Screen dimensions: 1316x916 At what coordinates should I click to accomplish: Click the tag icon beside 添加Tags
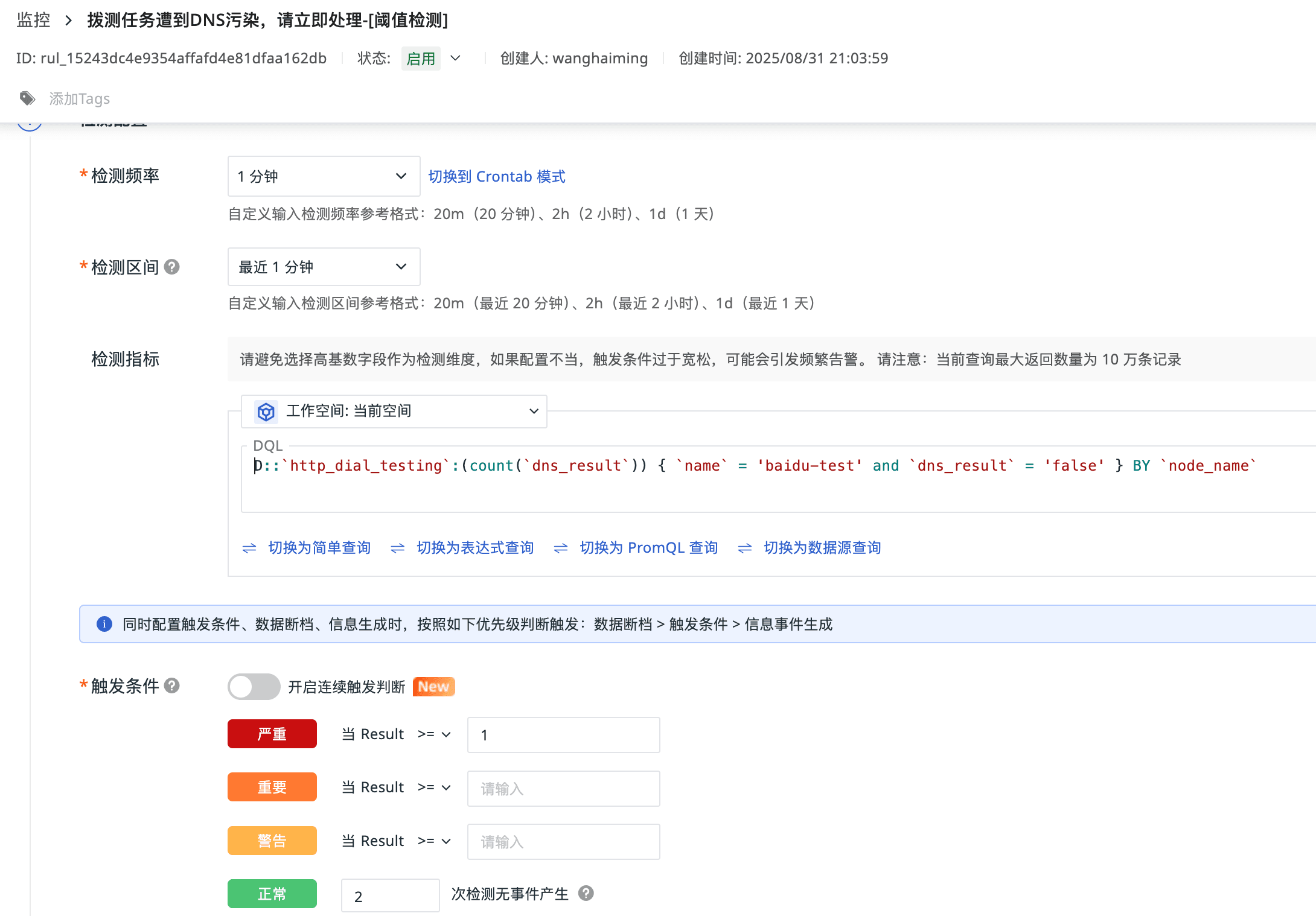pos(27,98)
